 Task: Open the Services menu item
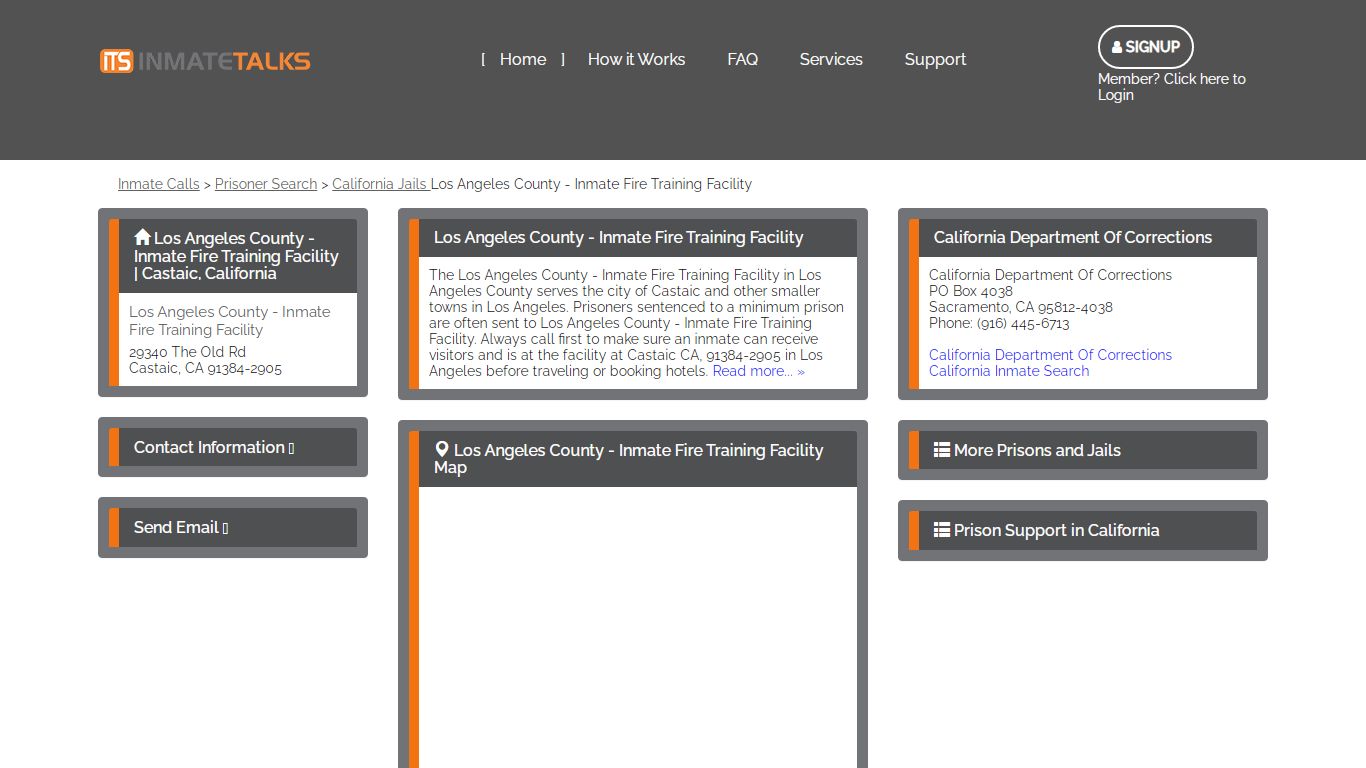click(x=831, y=60)
